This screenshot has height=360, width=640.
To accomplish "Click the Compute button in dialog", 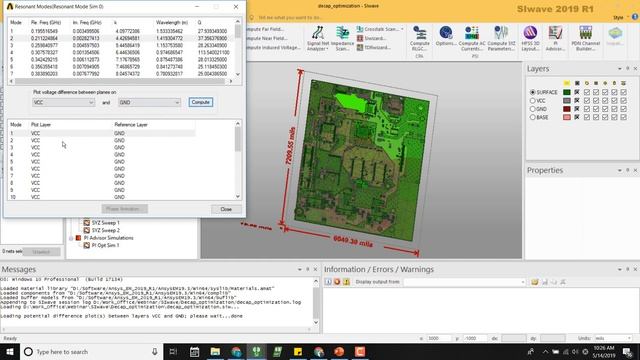I will (x=200, y=102).
